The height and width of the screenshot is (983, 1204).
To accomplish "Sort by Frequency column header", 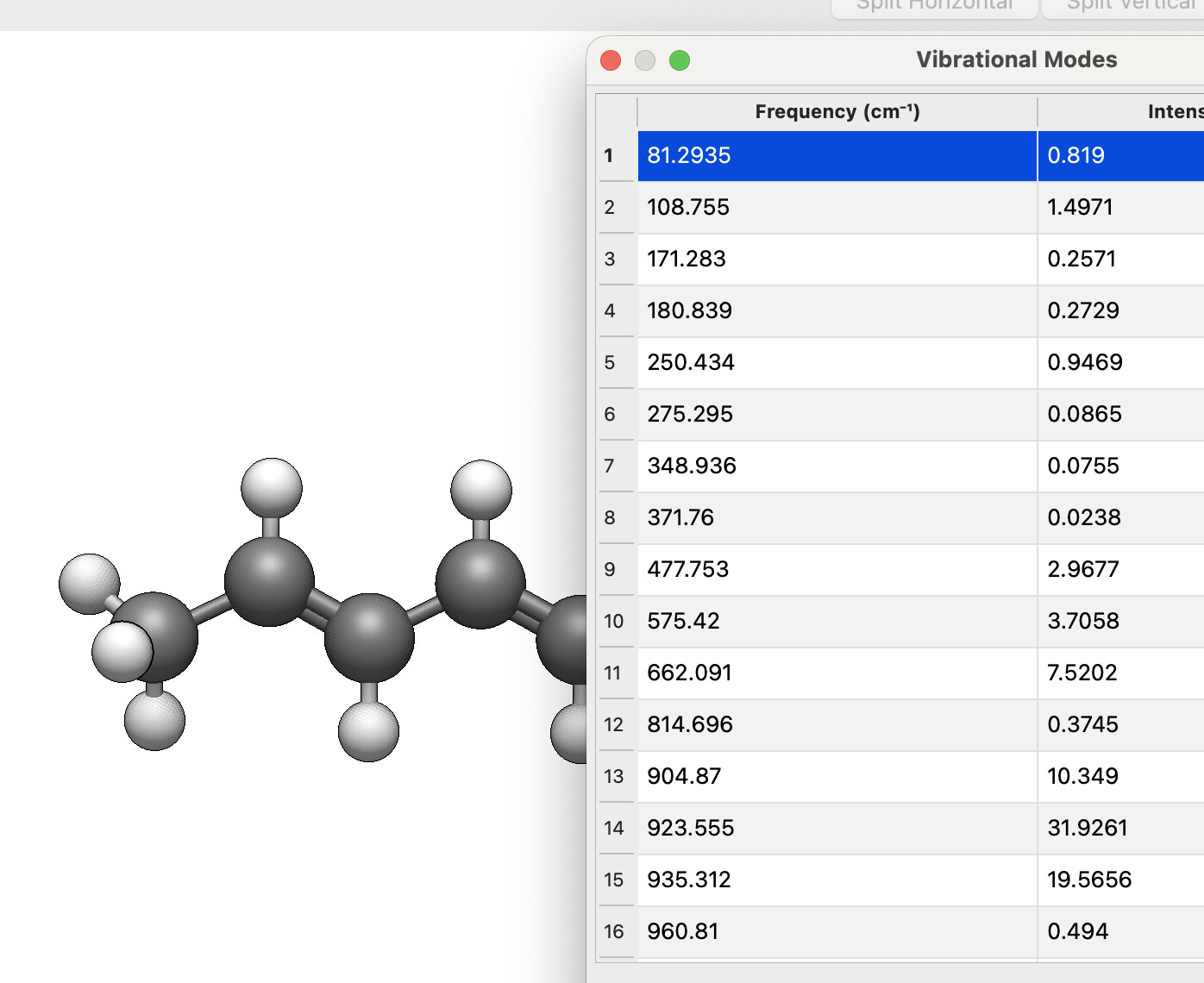I will pos(837,112).
